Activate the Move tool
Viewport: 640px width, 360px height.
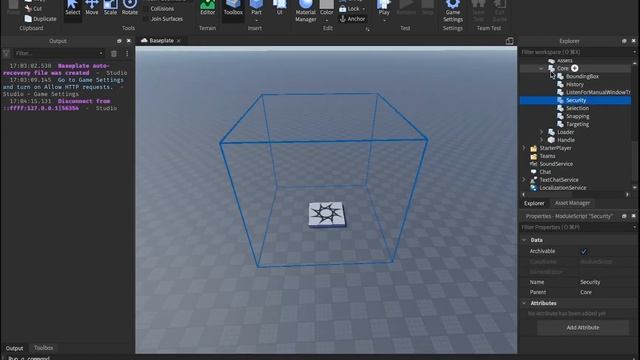coord(91,8)
